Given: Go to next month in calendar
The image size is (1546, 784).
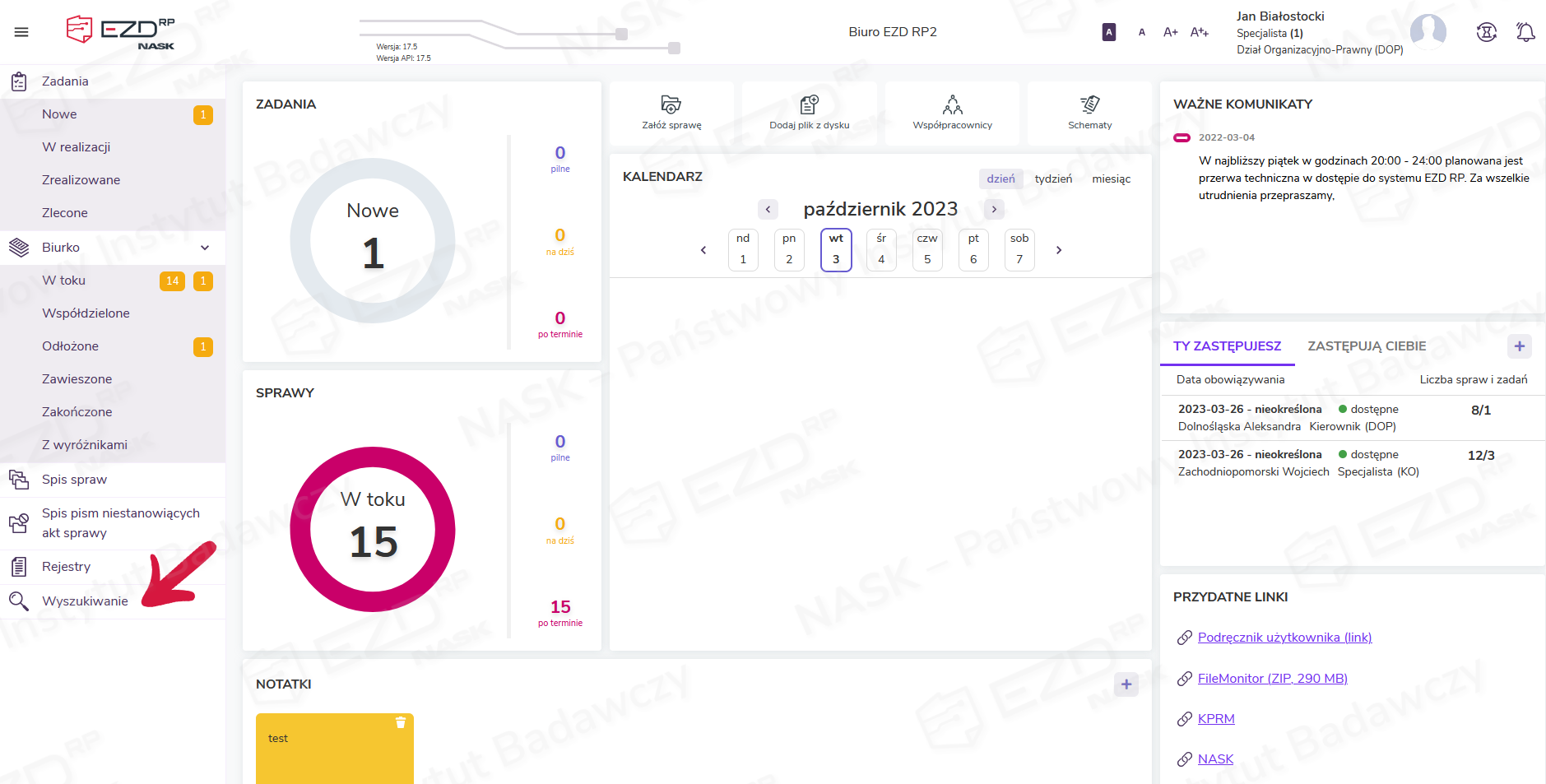Looking at the screenshot, I should [994, 209].
